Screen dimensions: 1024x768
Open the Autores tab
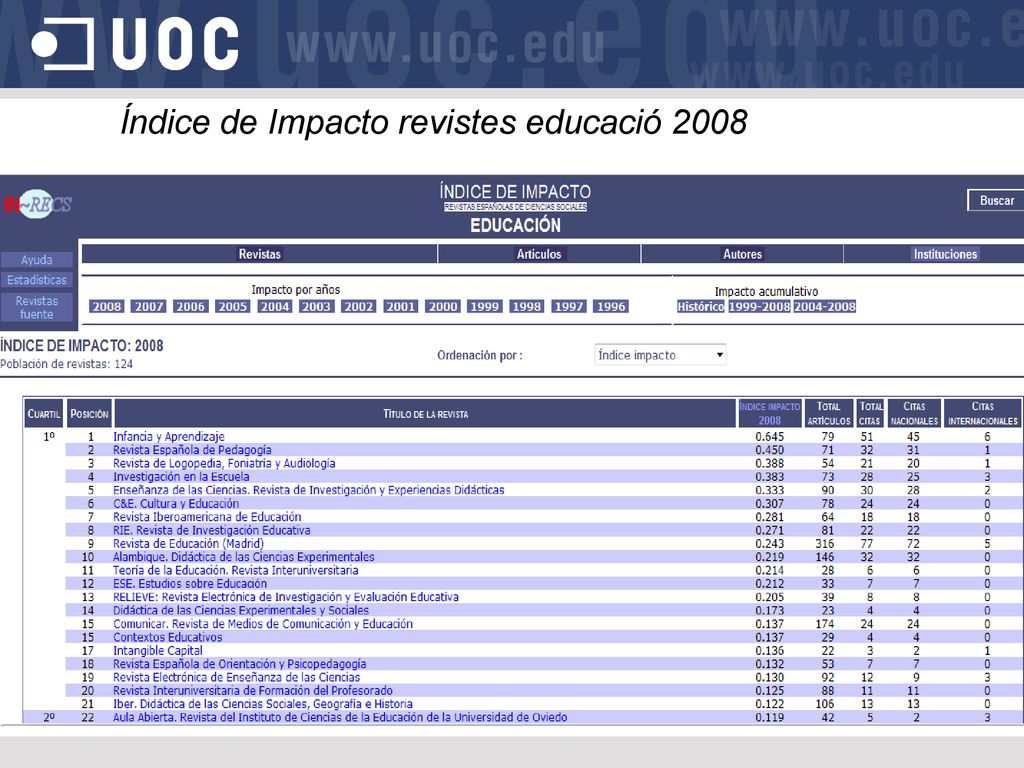pos(742,254)
